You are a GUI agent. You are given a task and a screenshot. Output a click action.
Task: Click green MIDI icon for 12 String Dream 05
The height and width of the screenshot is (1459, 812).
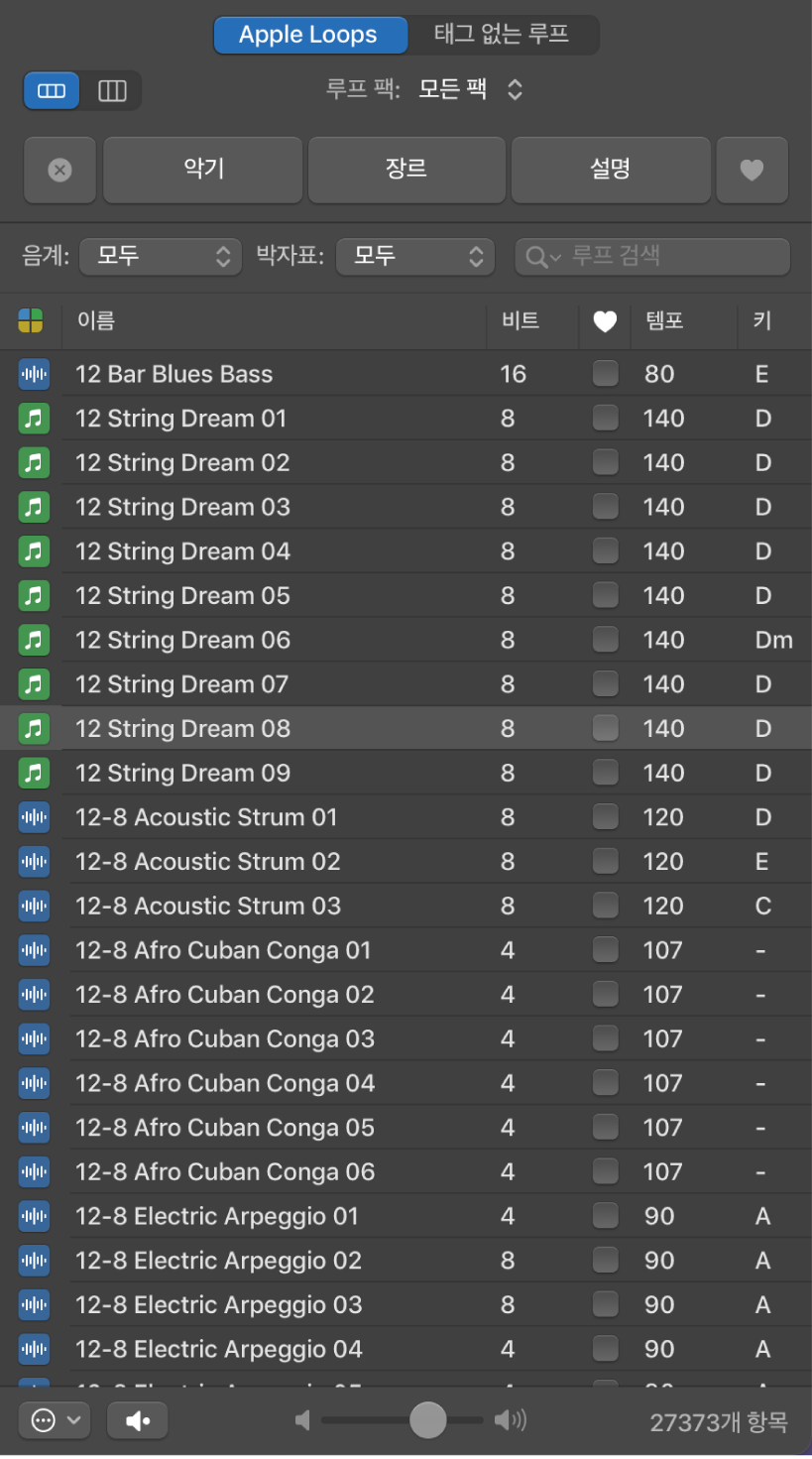(35, 596)
